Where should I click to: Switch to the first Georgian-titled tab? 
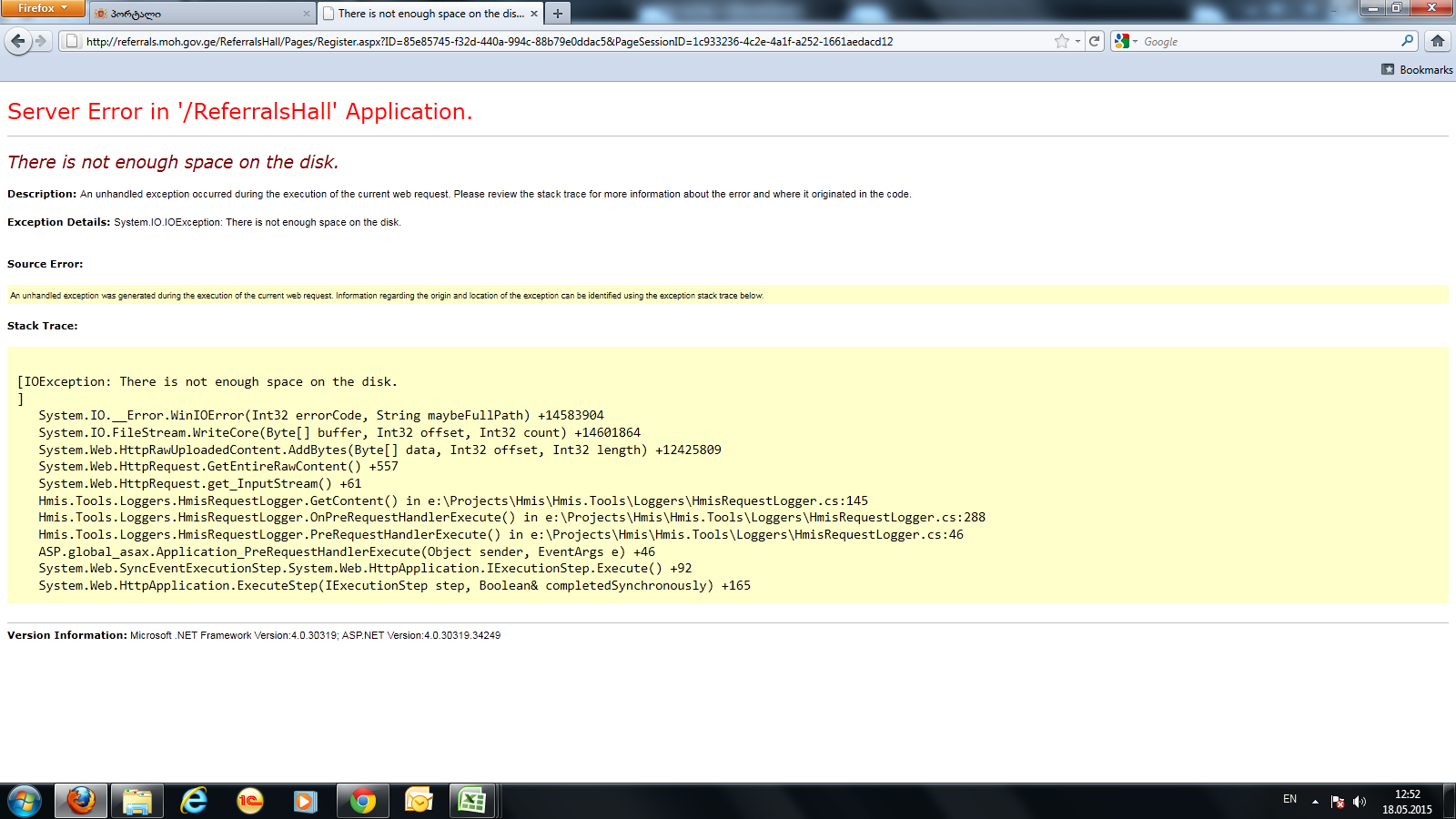tap(200, 14)
